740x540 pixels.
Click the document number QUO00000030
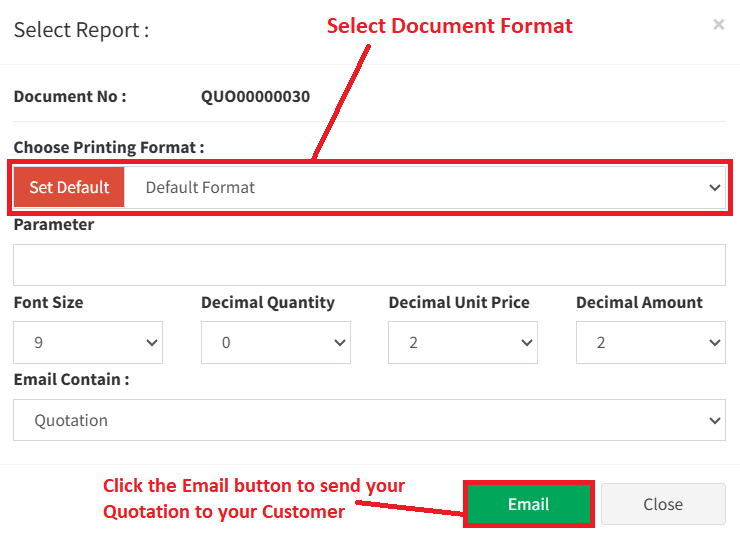pyautogui.click(x=256, y=97)
